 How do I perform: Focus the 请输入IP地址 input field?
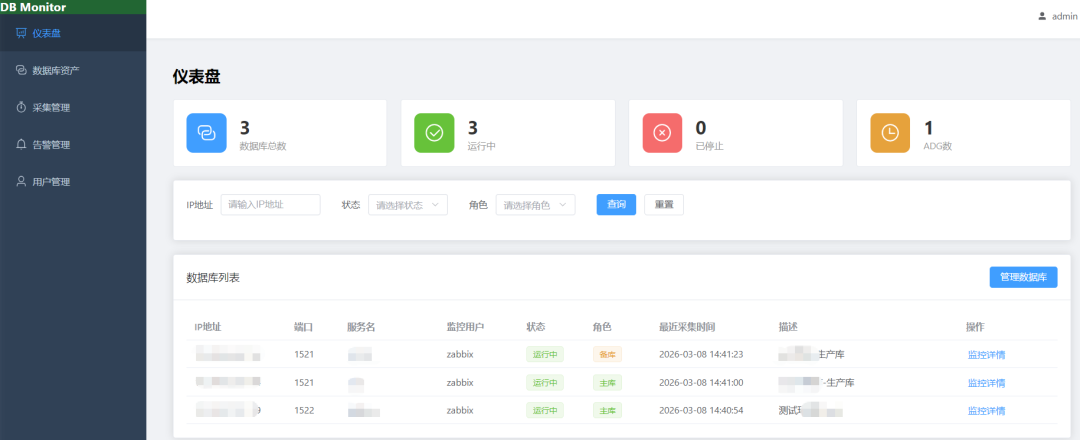(270, 205)
